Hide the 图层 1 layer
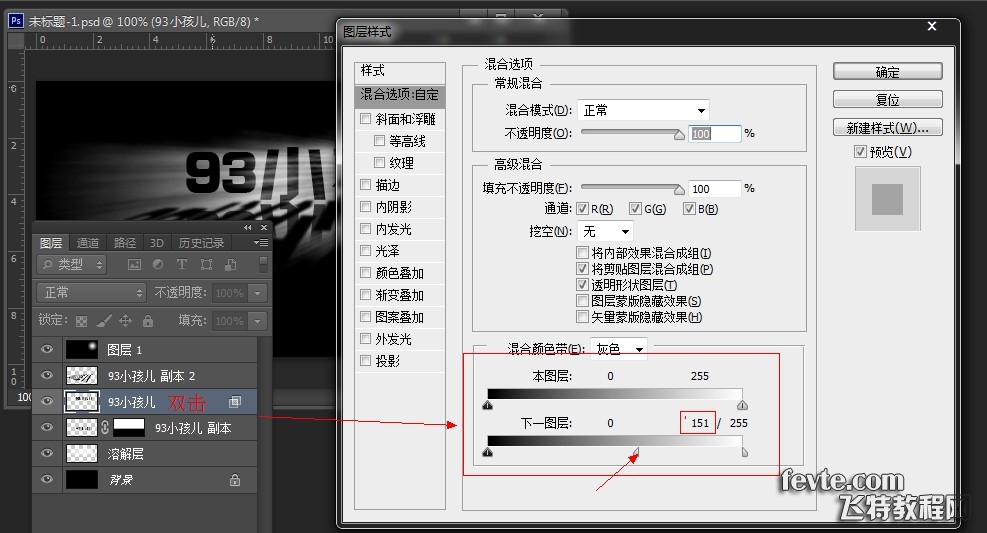987x533 pixels. 46,349
